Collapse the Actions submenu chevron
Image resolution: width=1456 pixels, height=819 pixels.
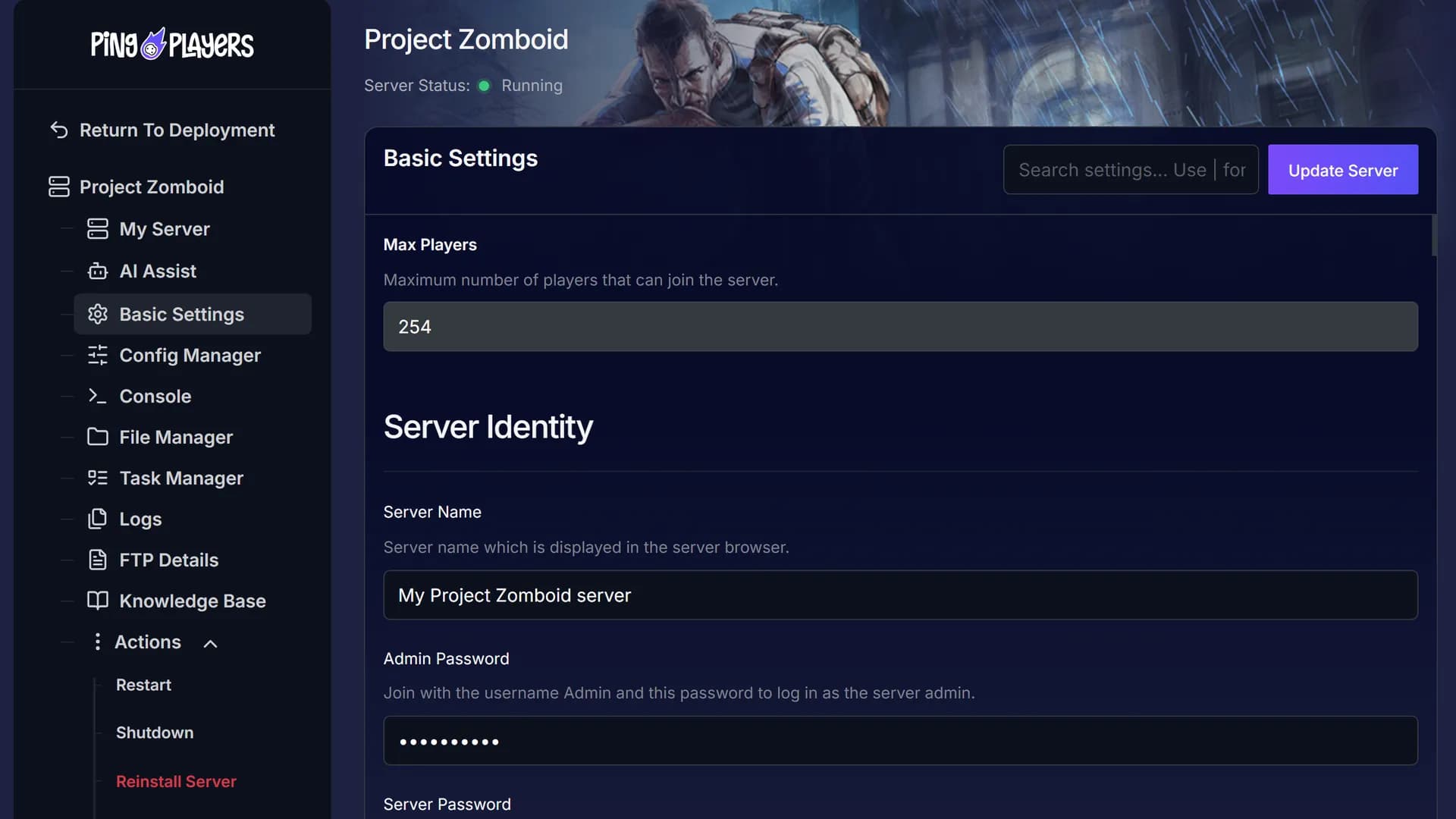coord(211,643)
